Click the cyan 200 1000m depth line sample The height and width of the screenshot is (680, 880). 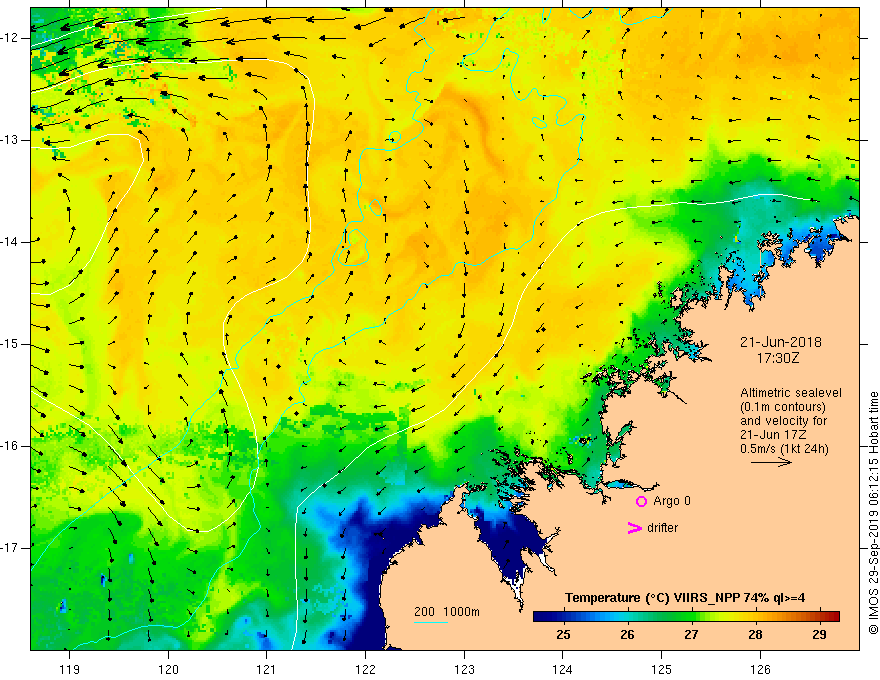tap(430, 622)
